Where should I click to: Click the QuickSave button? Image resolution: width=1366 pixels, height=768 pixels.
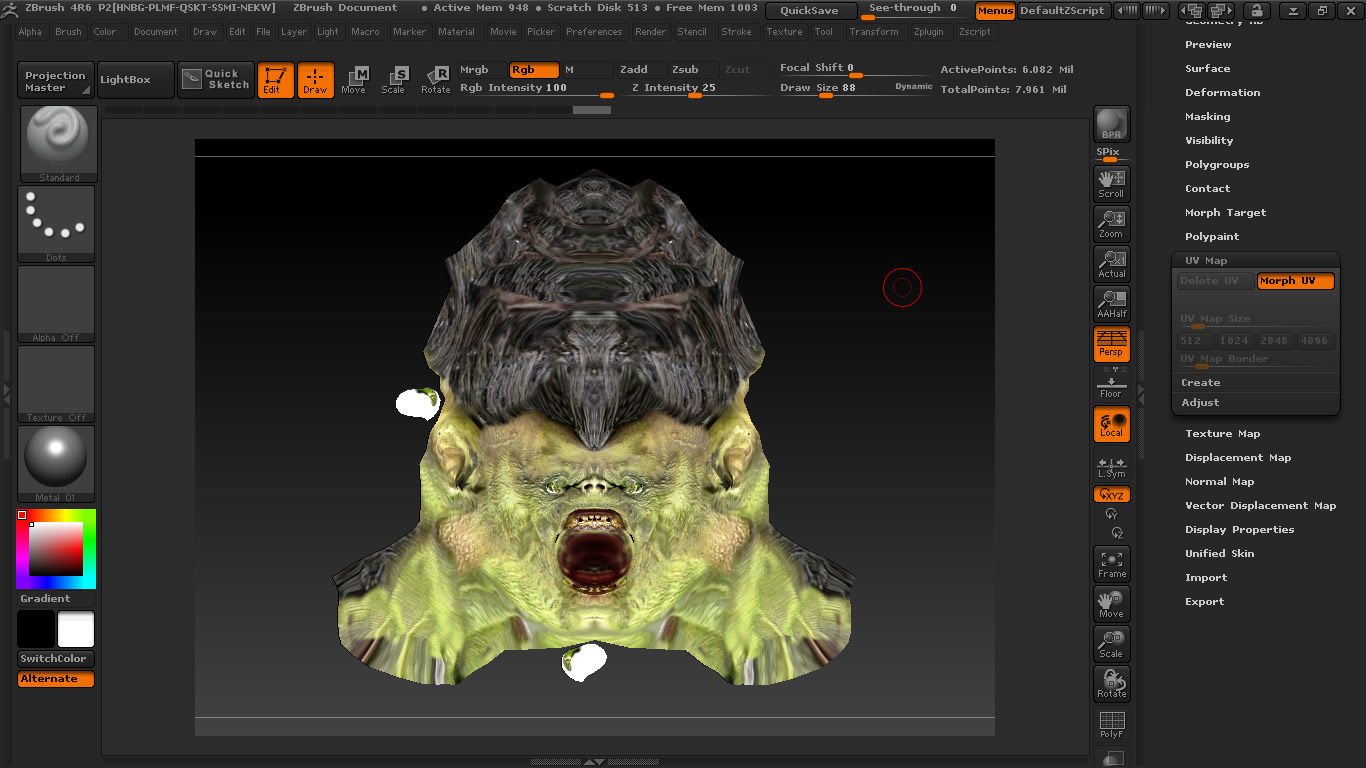point(810,11)
